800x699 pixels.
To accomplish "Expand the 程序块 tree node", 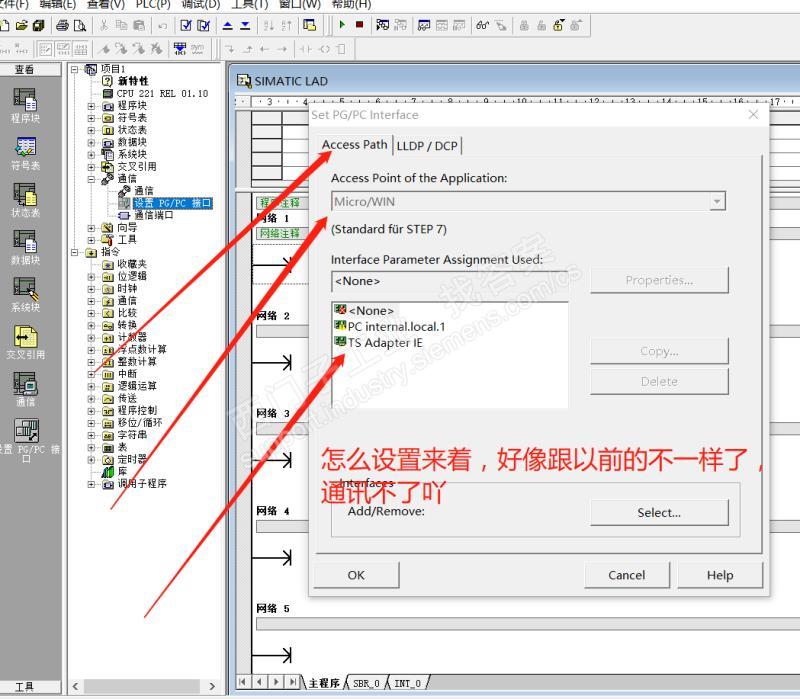I will click(x=91, y=106).
